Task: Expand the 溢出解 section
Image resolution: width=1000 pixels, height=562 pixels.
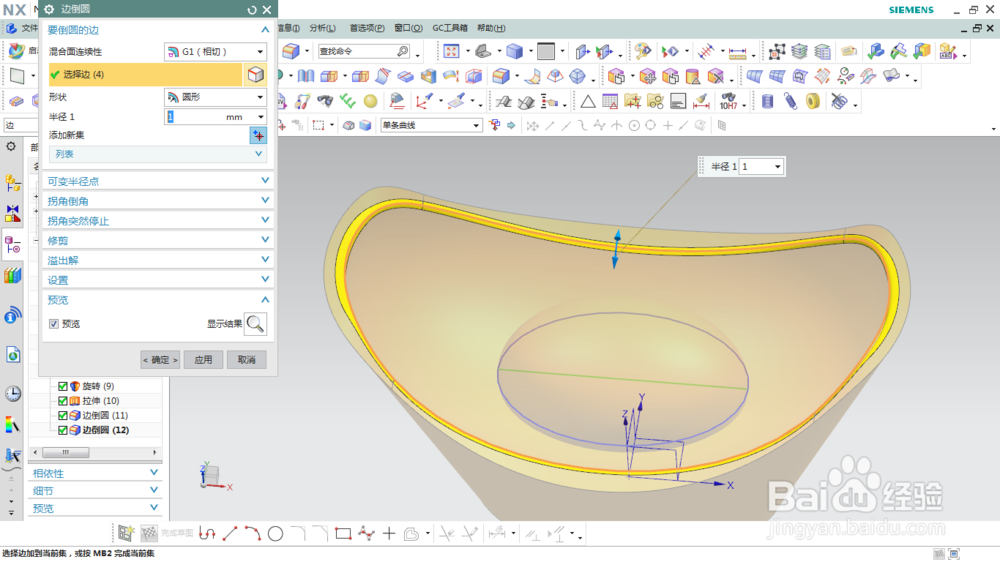Action: (x=157, y=260)
